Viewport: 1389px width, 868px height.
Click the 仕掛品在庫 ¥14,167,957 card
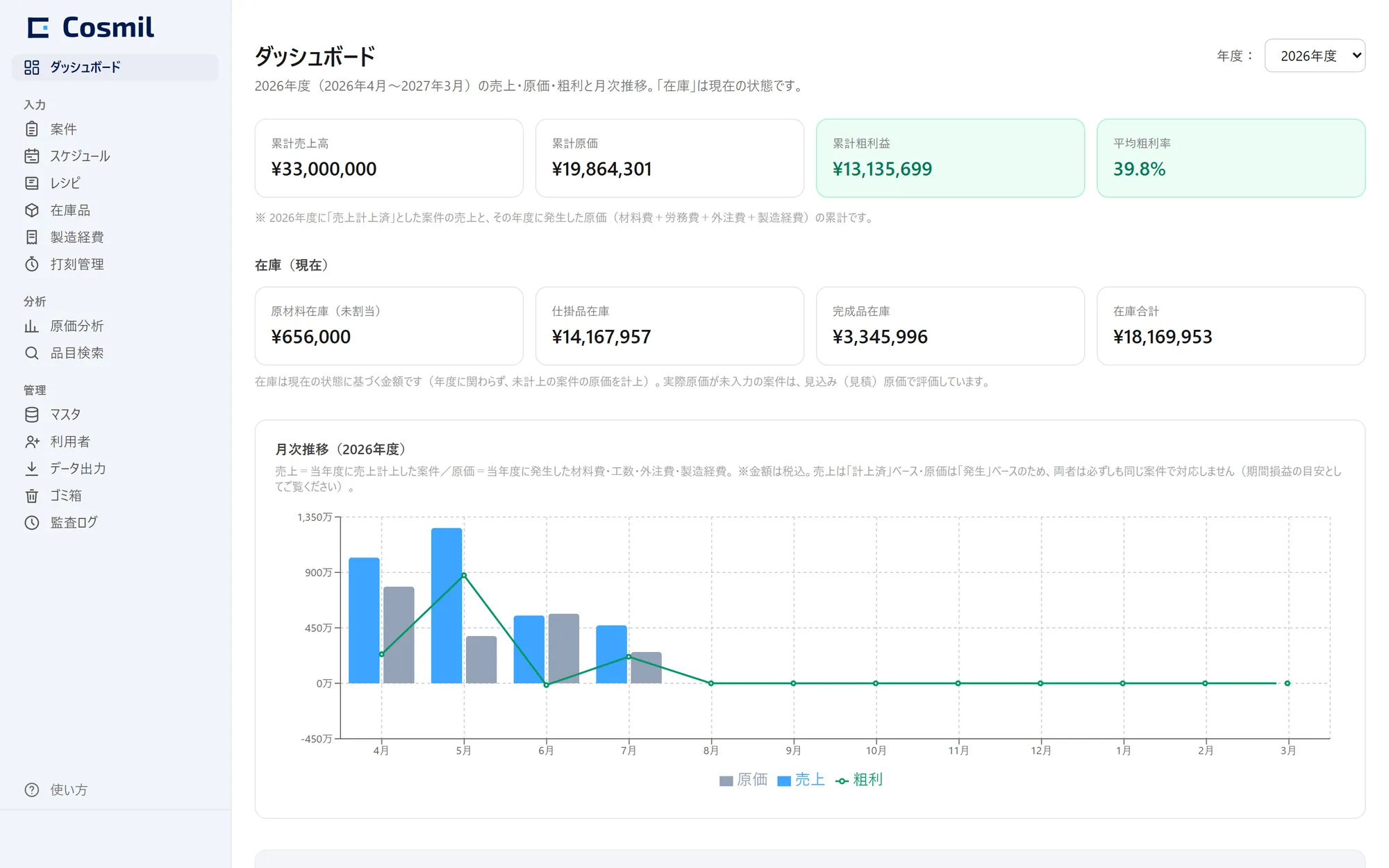(x=669, y=326)
